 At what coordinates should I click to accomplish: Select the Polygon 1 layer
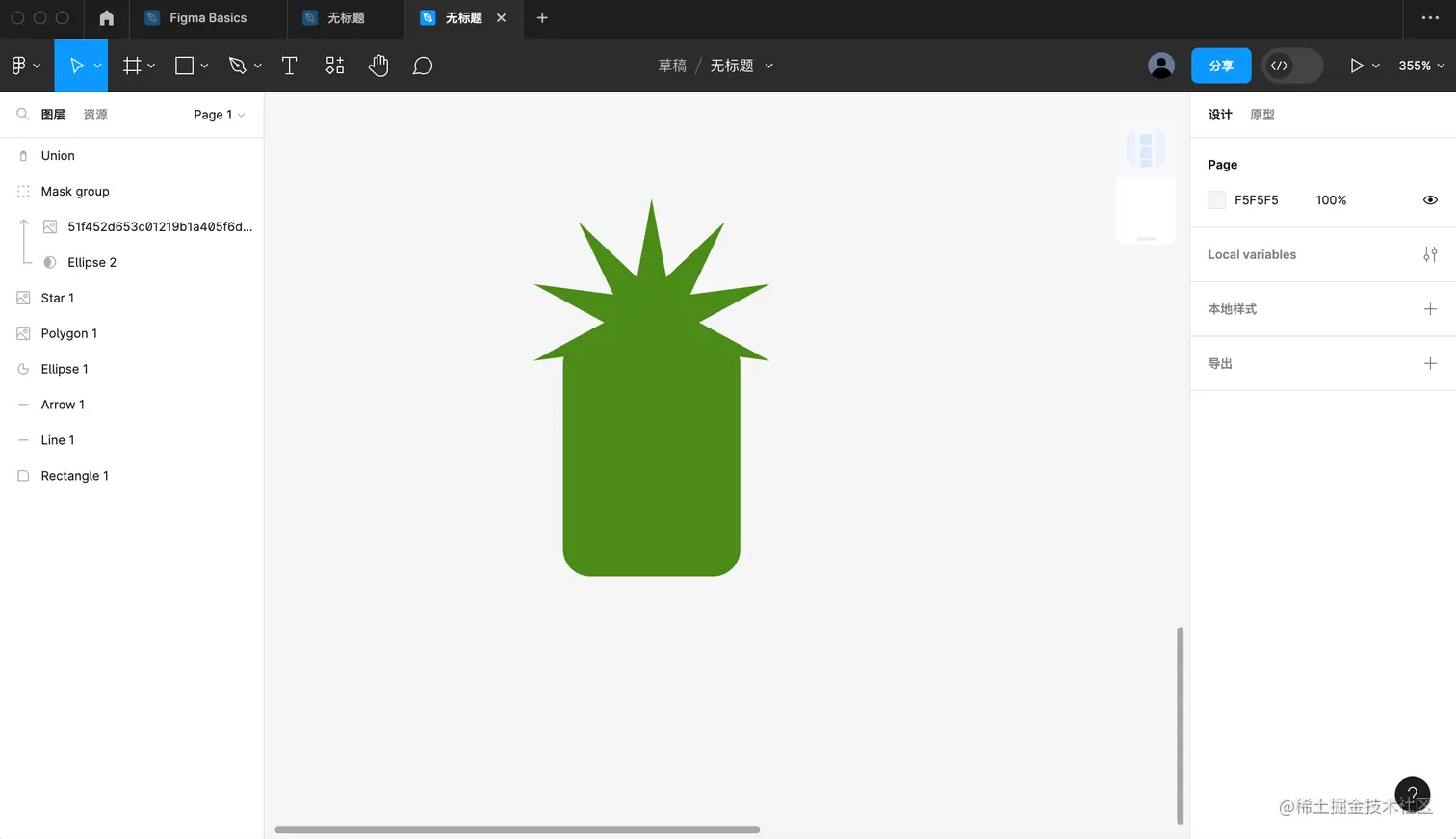pos(132,334)
